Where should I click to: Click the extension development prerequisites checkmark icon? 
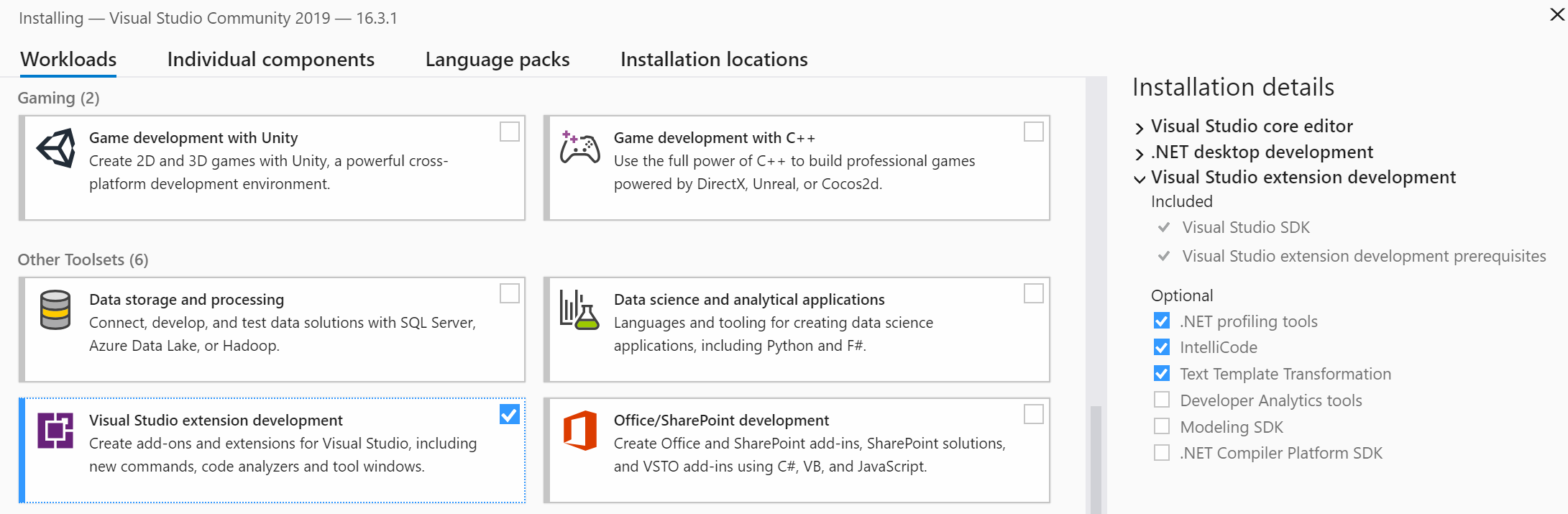point(1165,256)
